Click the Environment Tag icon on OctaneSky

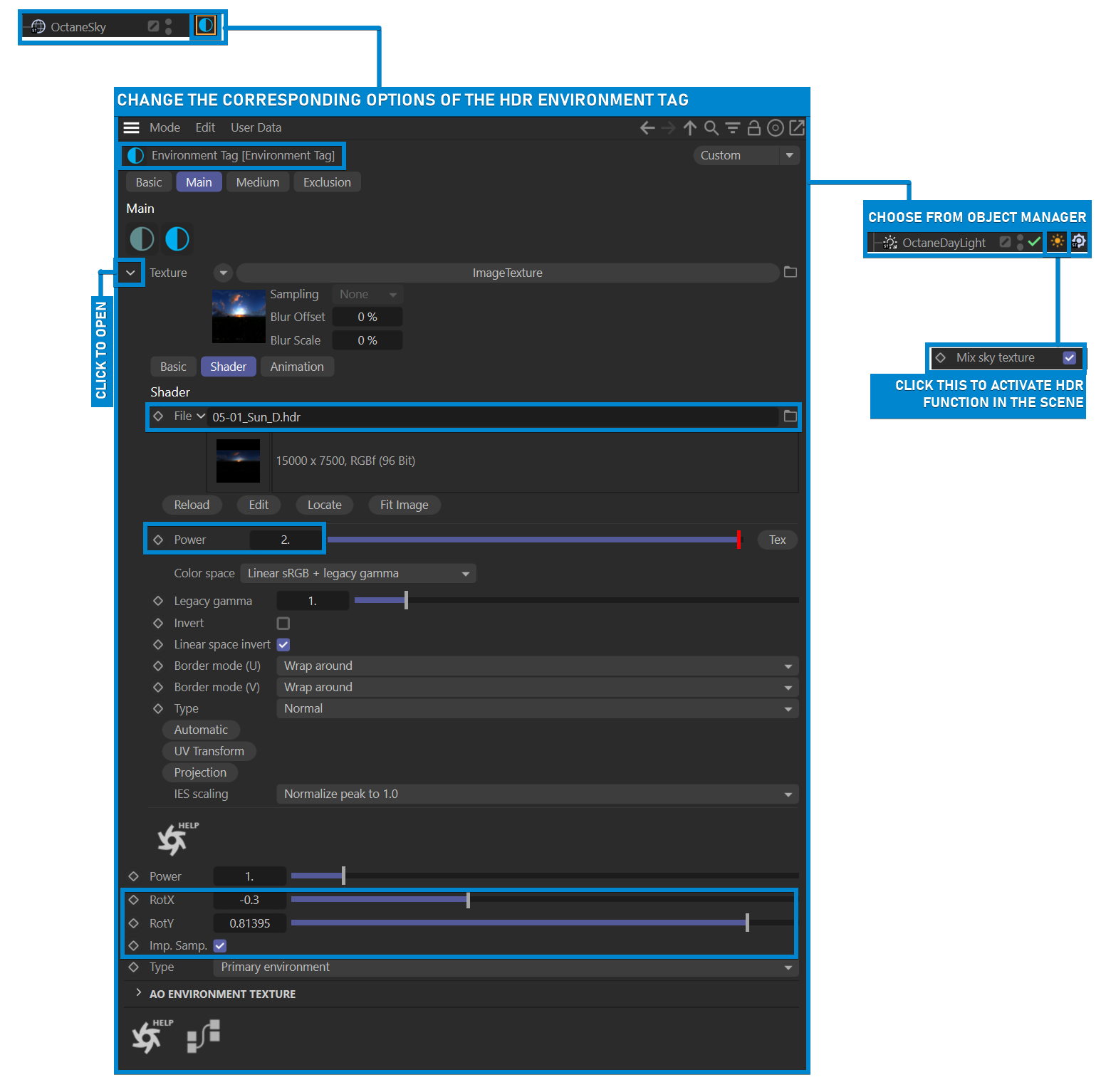click(x=205, y=26)
